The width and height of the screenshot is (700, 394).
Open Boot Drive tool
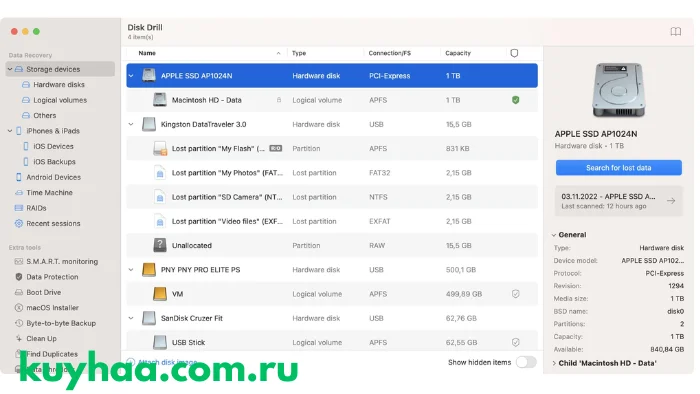[38, 292]
